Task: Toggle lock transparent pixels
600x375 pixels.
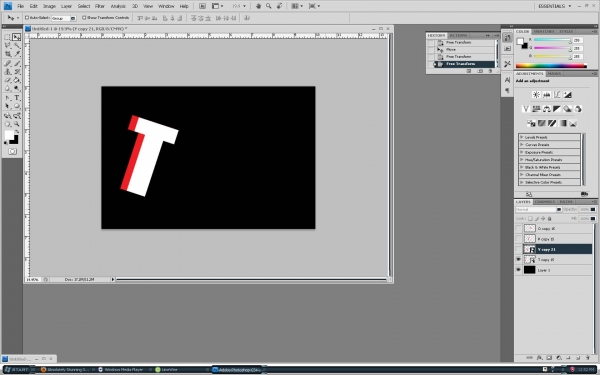Action: (530, 218)
